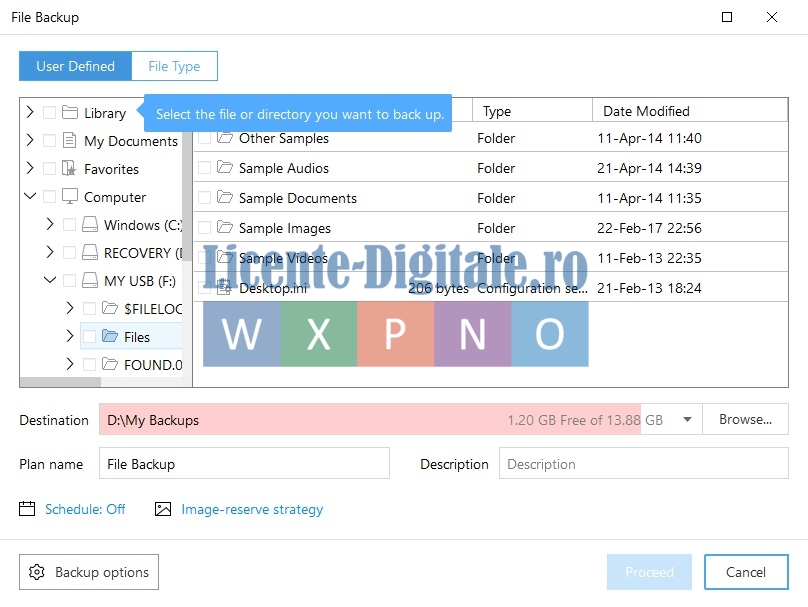
Task: Tick the My Documents checkbox
Action: [49, 140]
